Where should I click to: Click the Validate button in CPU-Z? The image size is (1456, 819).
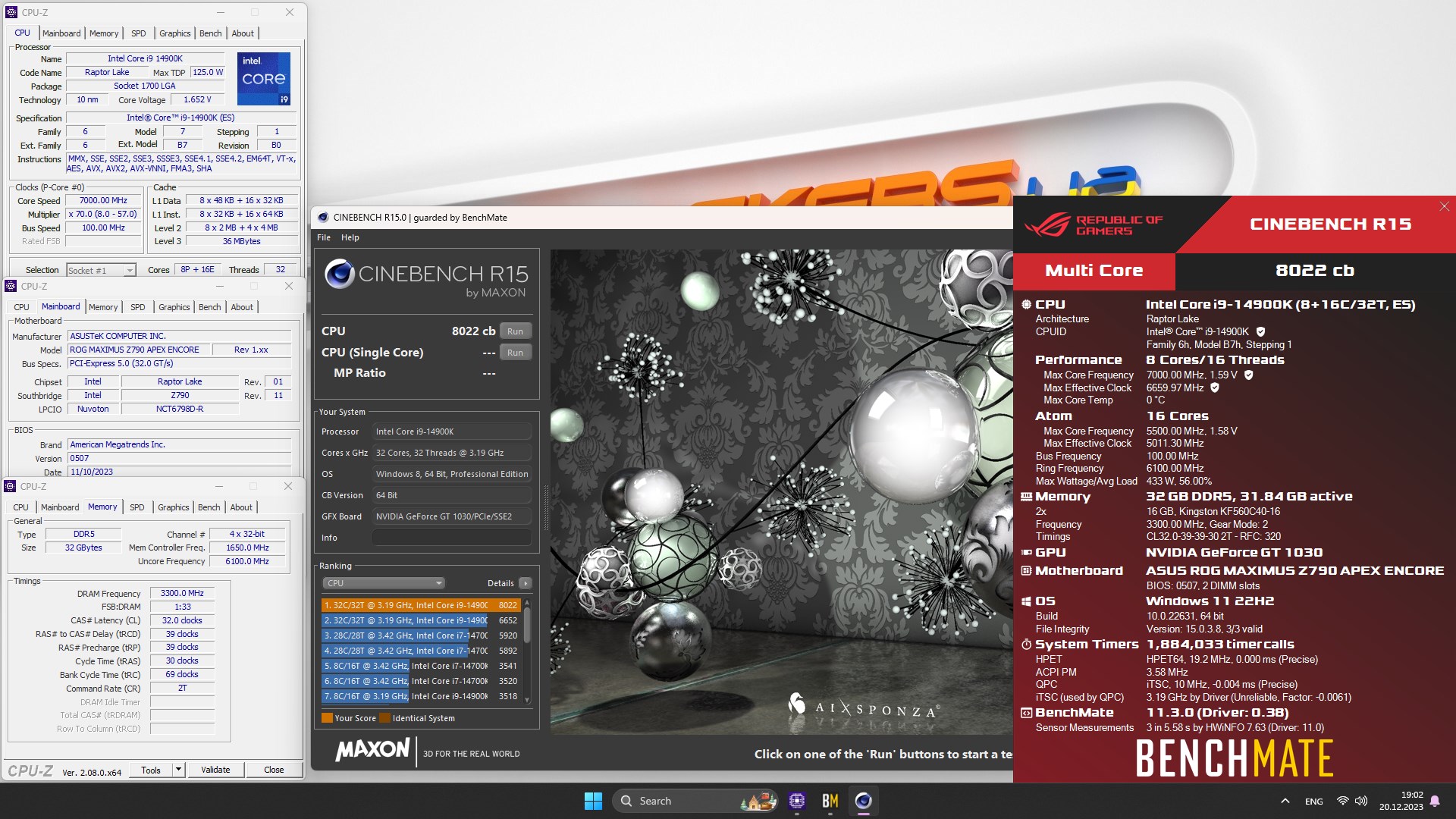[215, 770]
